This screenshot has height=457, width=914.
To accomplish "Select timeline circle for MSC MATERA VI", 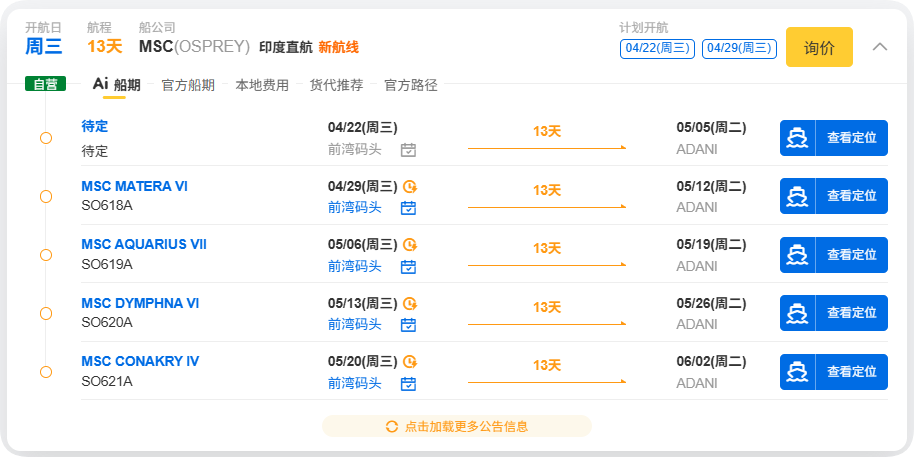I will pyautogui.click(x=46, y=196).
